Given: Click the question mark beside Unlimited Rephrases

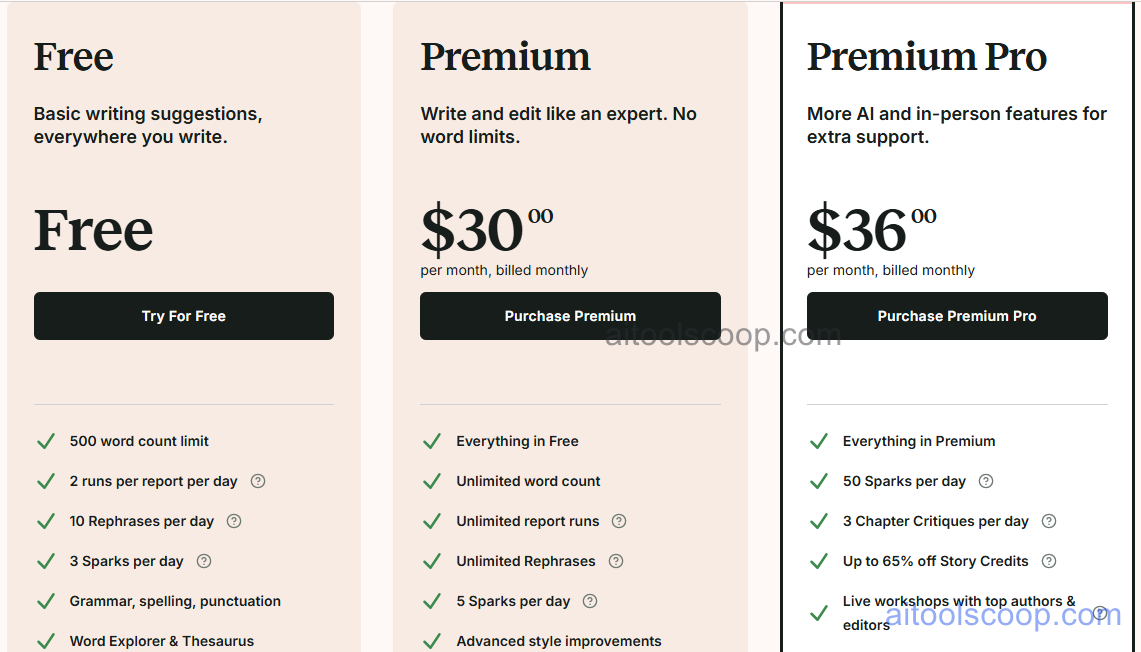Looking at the screenshot, I should [x=616, y=561].
